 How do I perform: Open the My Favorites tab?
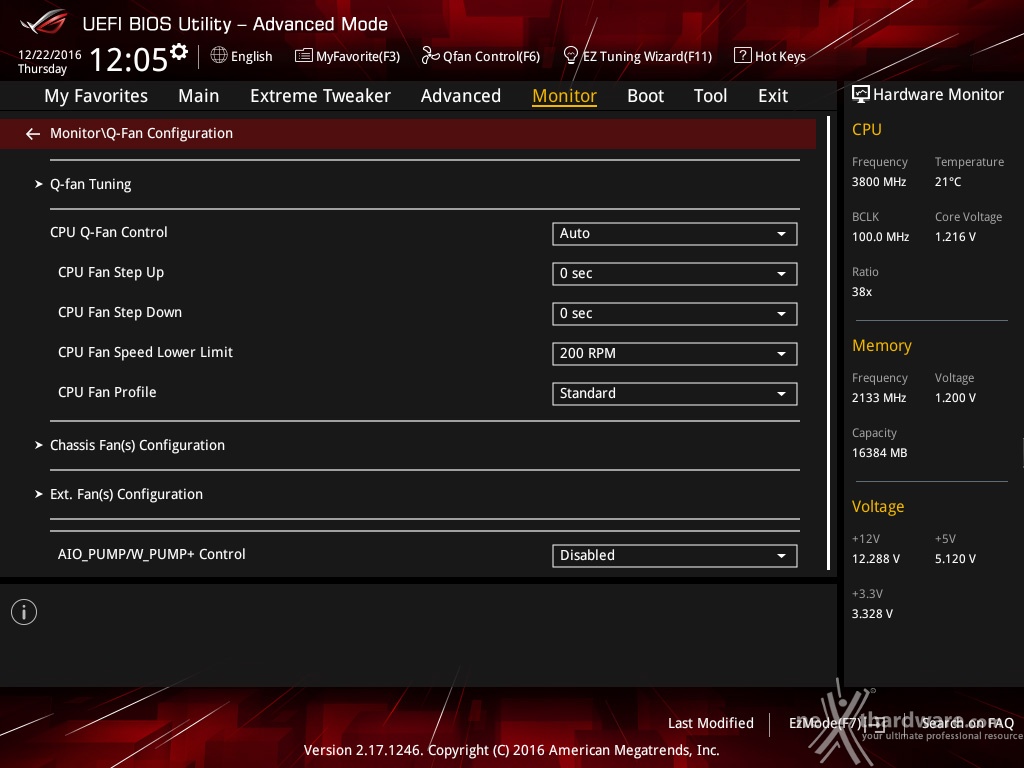[x=96, y=96]
